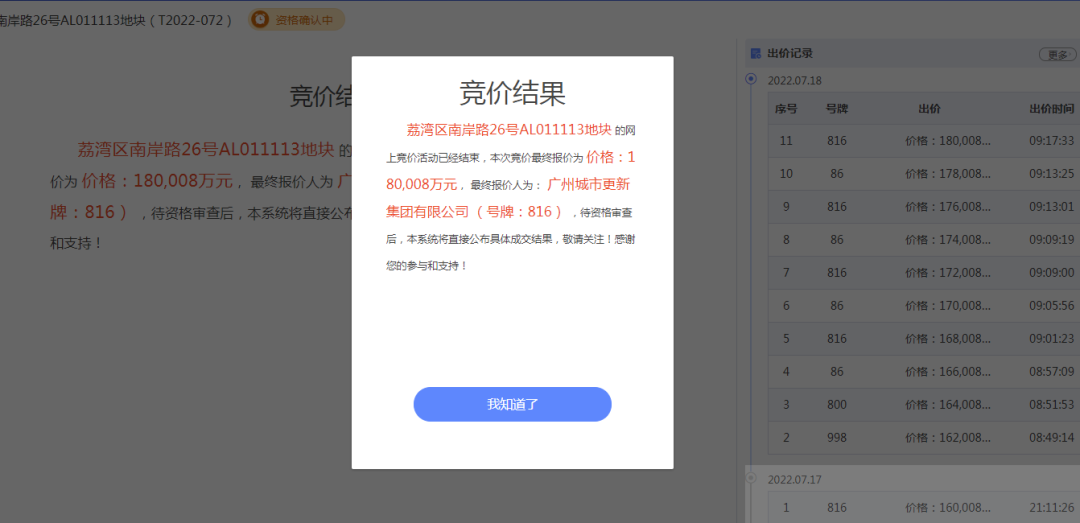The width and height of the screenshot is (1080, 523).
Task: Click bid time 09:13:25
Action: click(x=1052, y=174)
